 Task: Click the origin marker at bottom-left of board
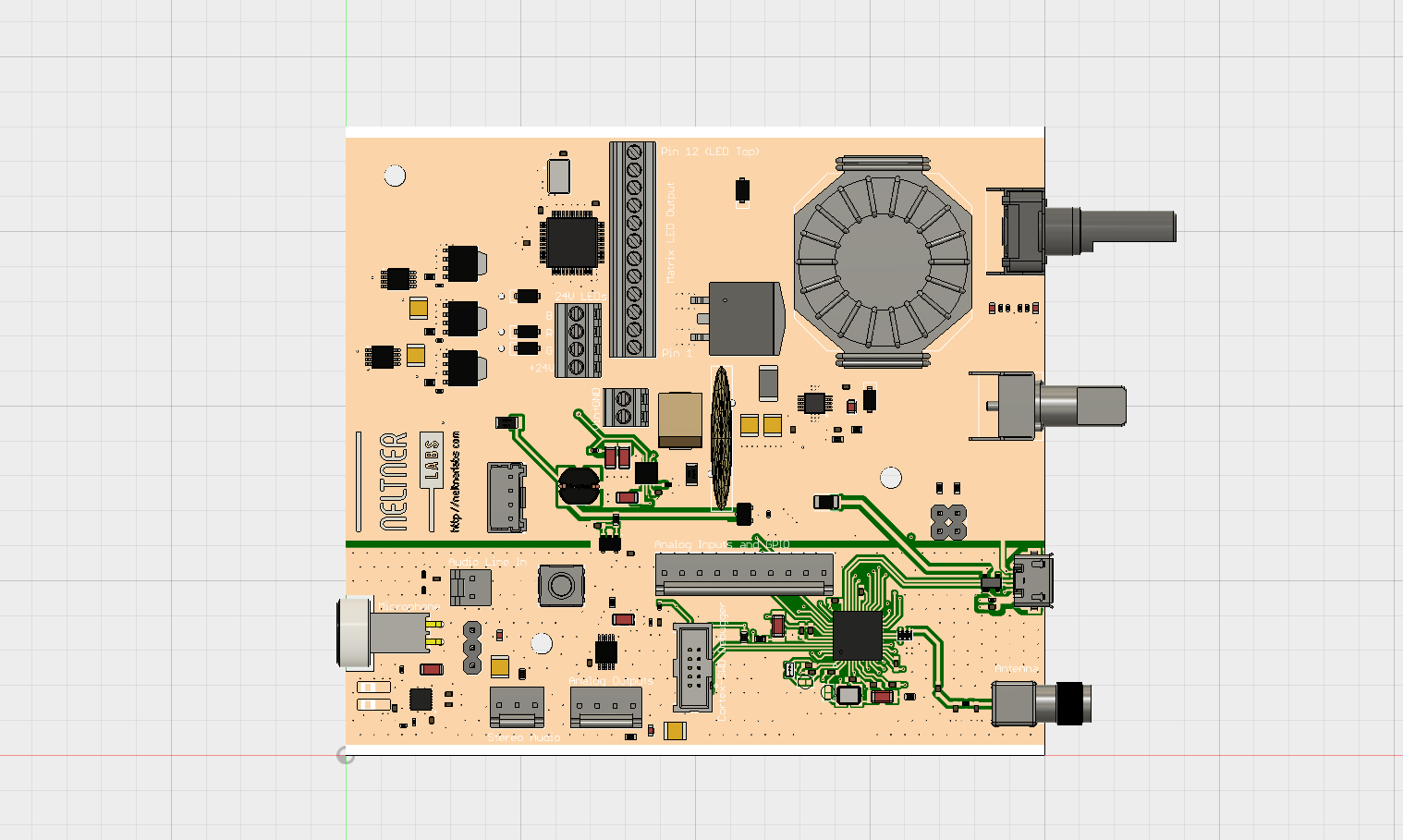347,756
